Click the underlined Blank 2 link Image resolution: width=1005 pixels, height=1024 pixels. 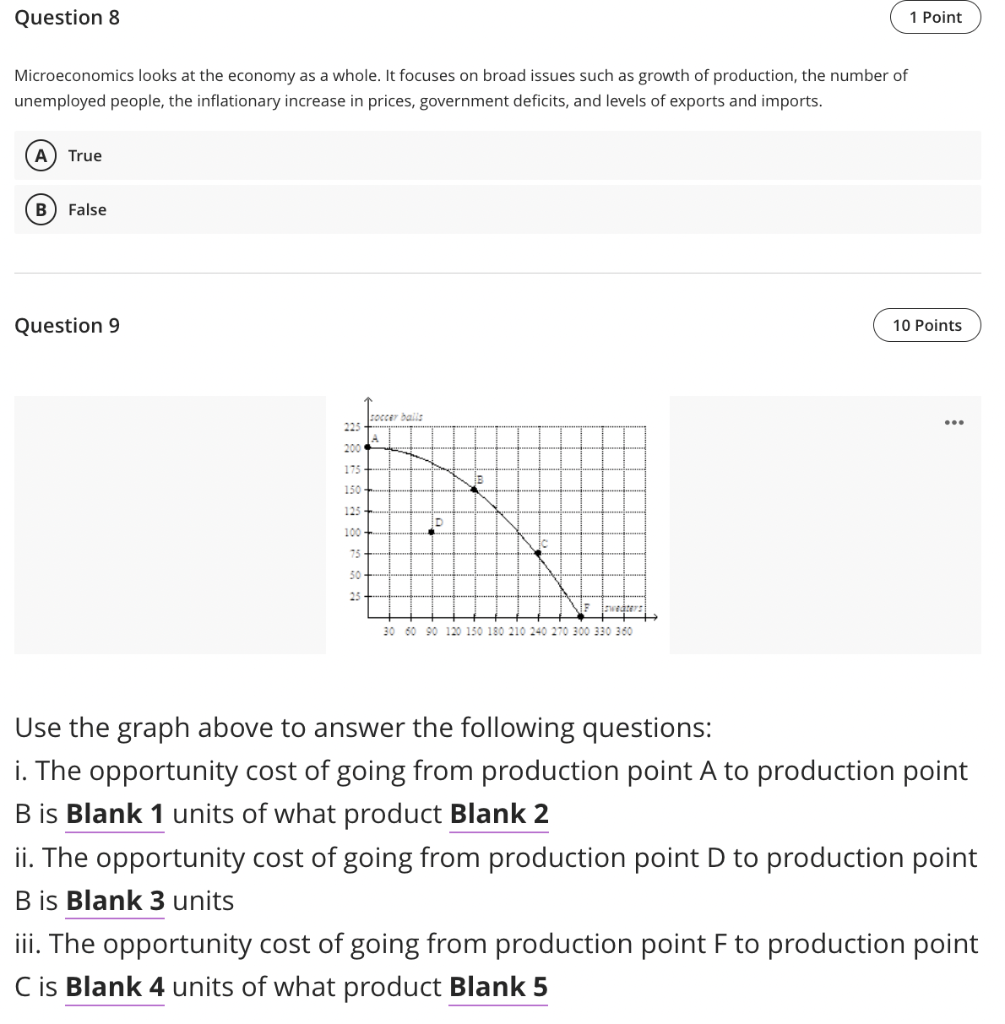(x=499, y=813)
